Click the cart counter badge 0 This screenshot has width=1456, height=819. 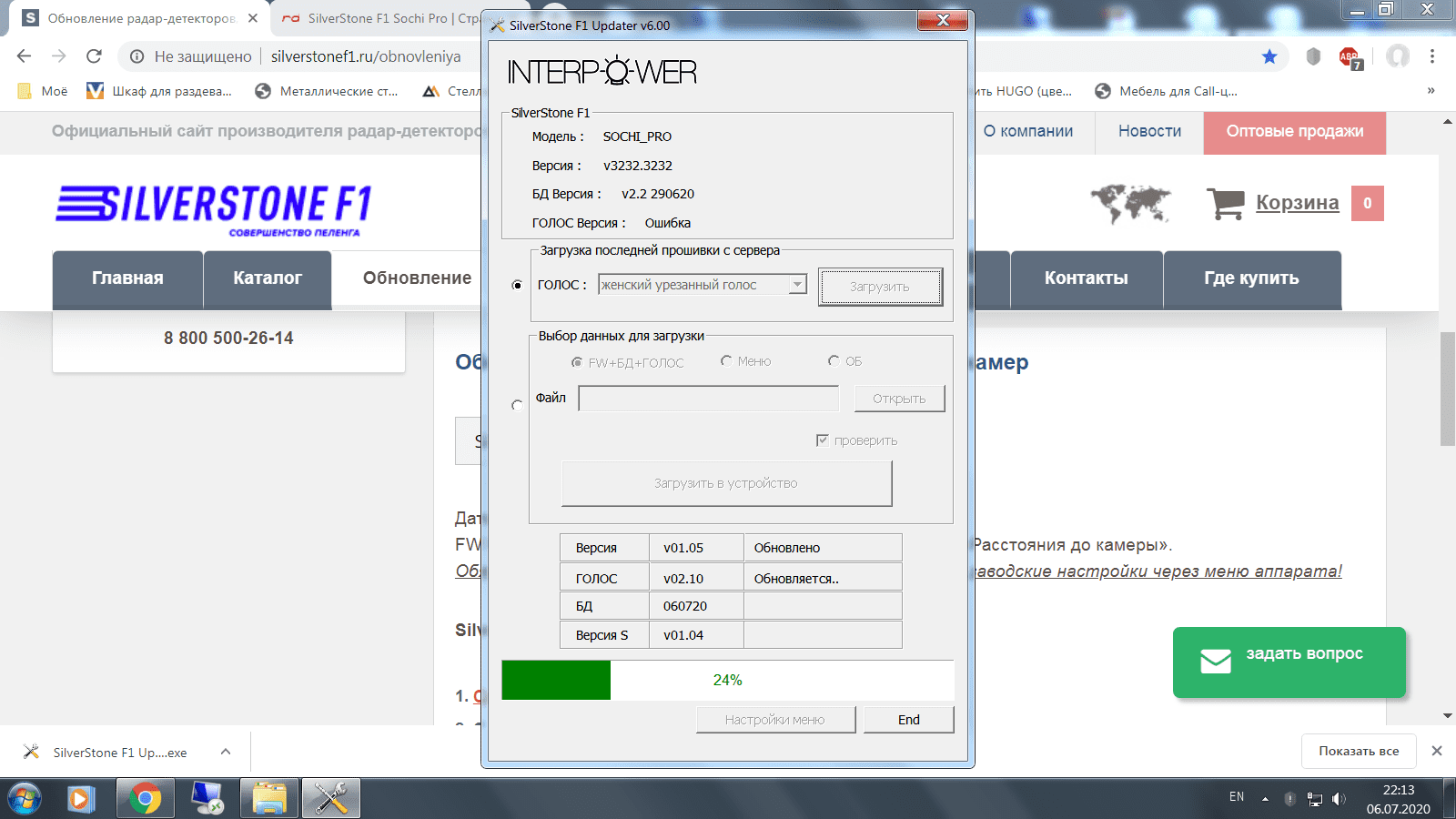(x=1367, y=203)
